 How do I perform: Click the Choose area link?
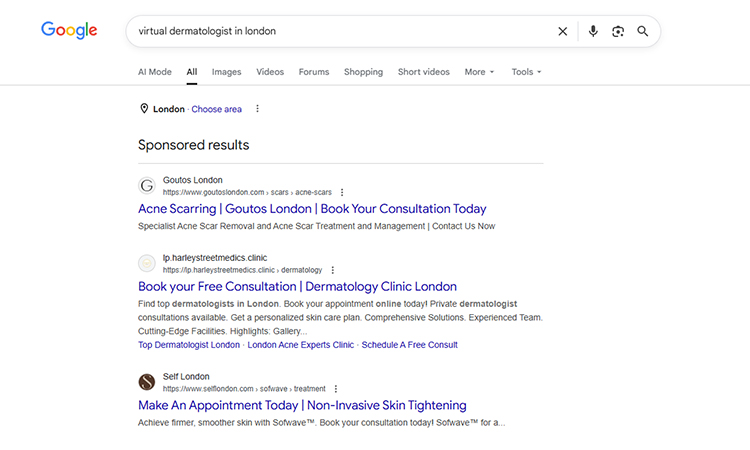click(x=216, y=109)
